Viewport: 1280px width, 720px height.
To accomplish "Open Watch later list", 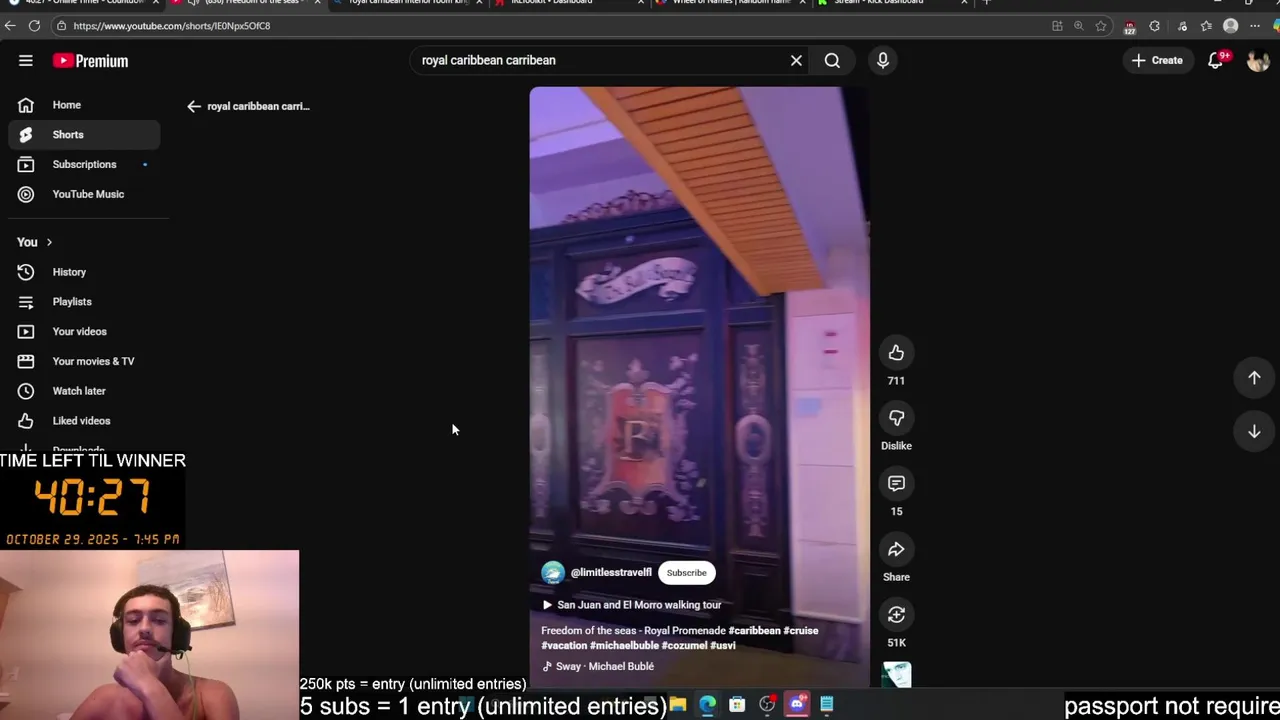I will tap(84, 391).
